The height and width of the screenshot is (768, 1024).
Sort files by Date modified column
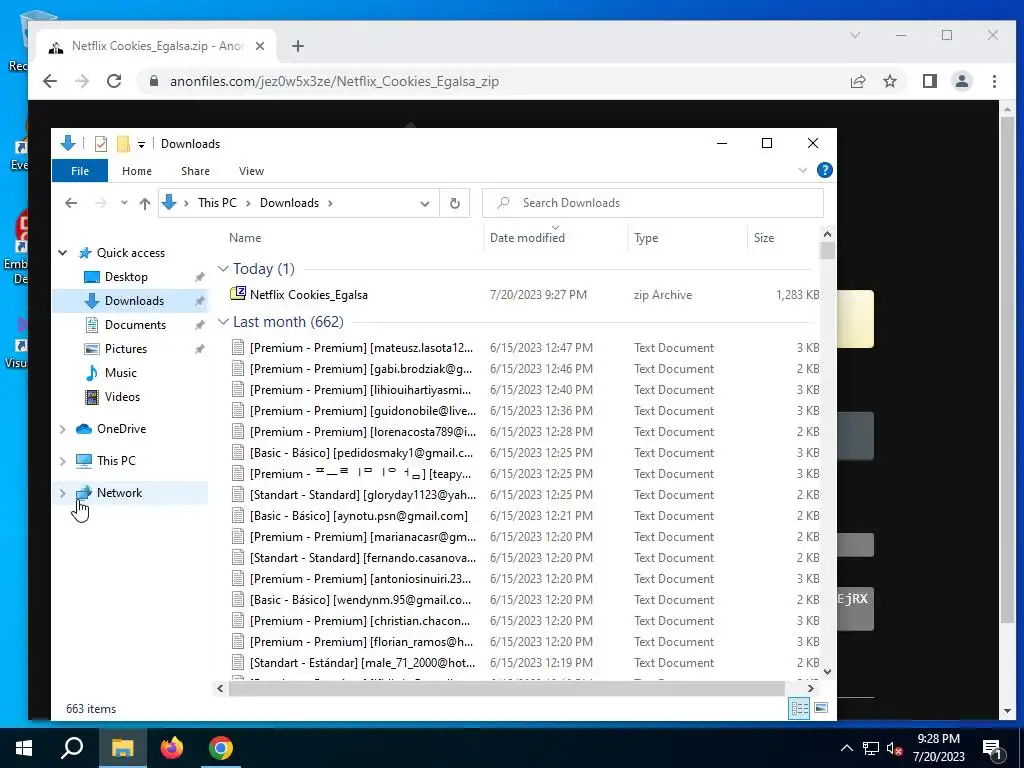527,238
